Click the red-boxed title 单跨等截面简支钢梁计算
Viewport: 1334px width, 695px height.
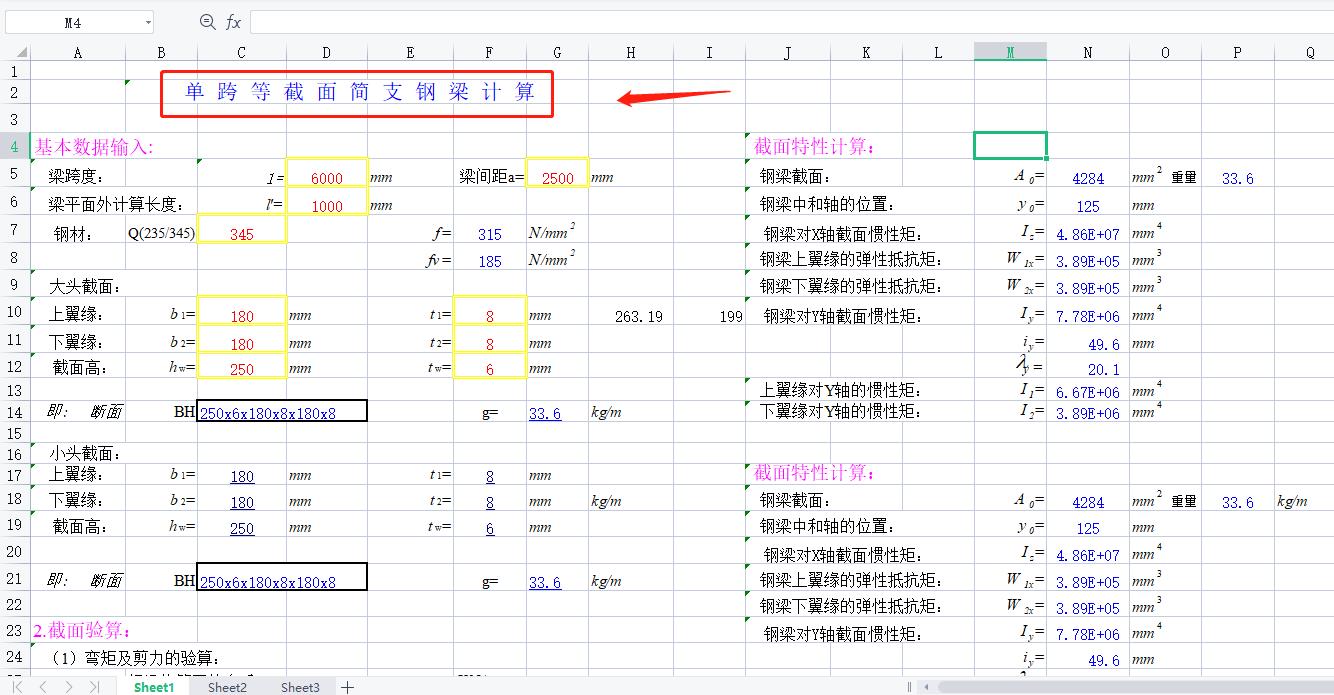click(x=356, y=91)
